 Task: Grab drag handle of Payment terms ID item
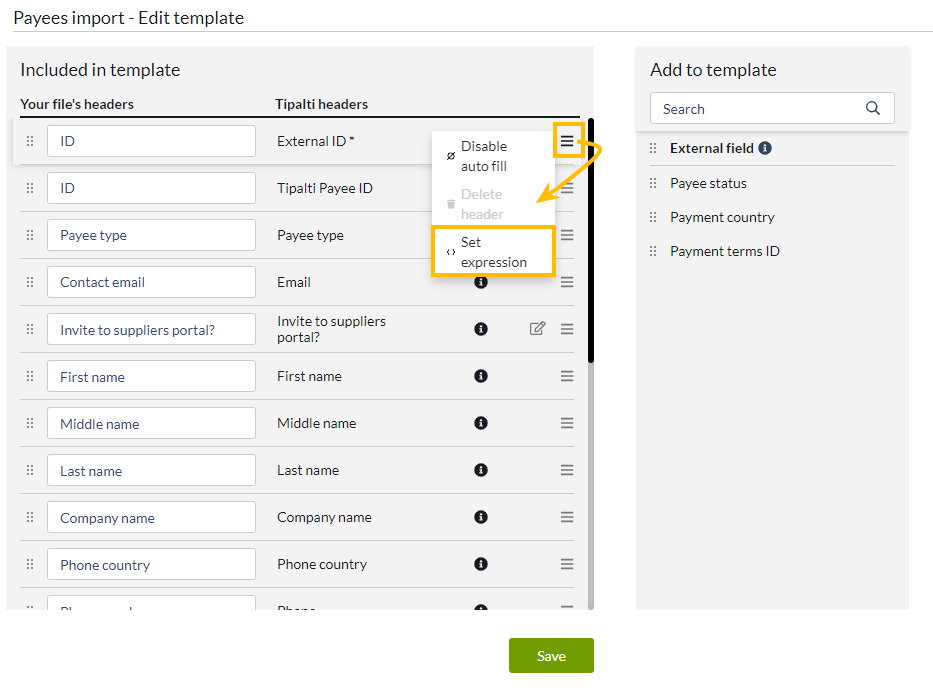point(653,251)
